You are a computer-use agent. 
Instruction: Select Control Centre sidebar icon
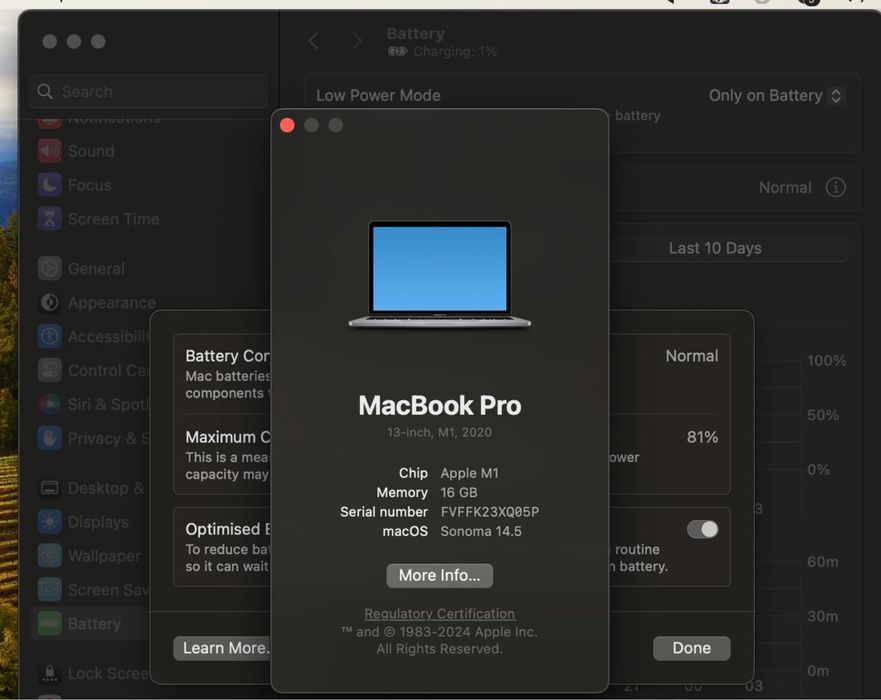click(x=49, y=370)
